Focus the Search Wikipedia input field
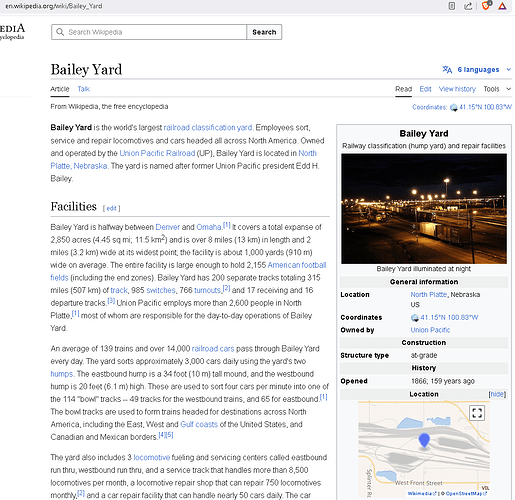This screenshot has height=500, width=515. (x=149, y=32)
